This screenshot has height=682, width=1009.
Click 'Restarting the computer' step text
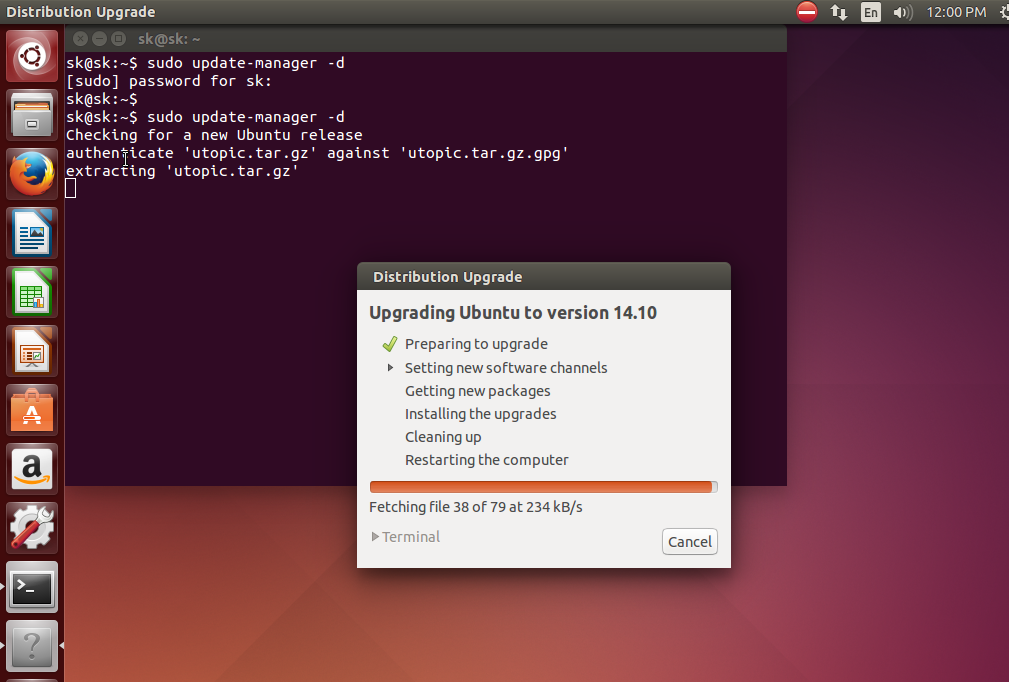pos(486,460)
